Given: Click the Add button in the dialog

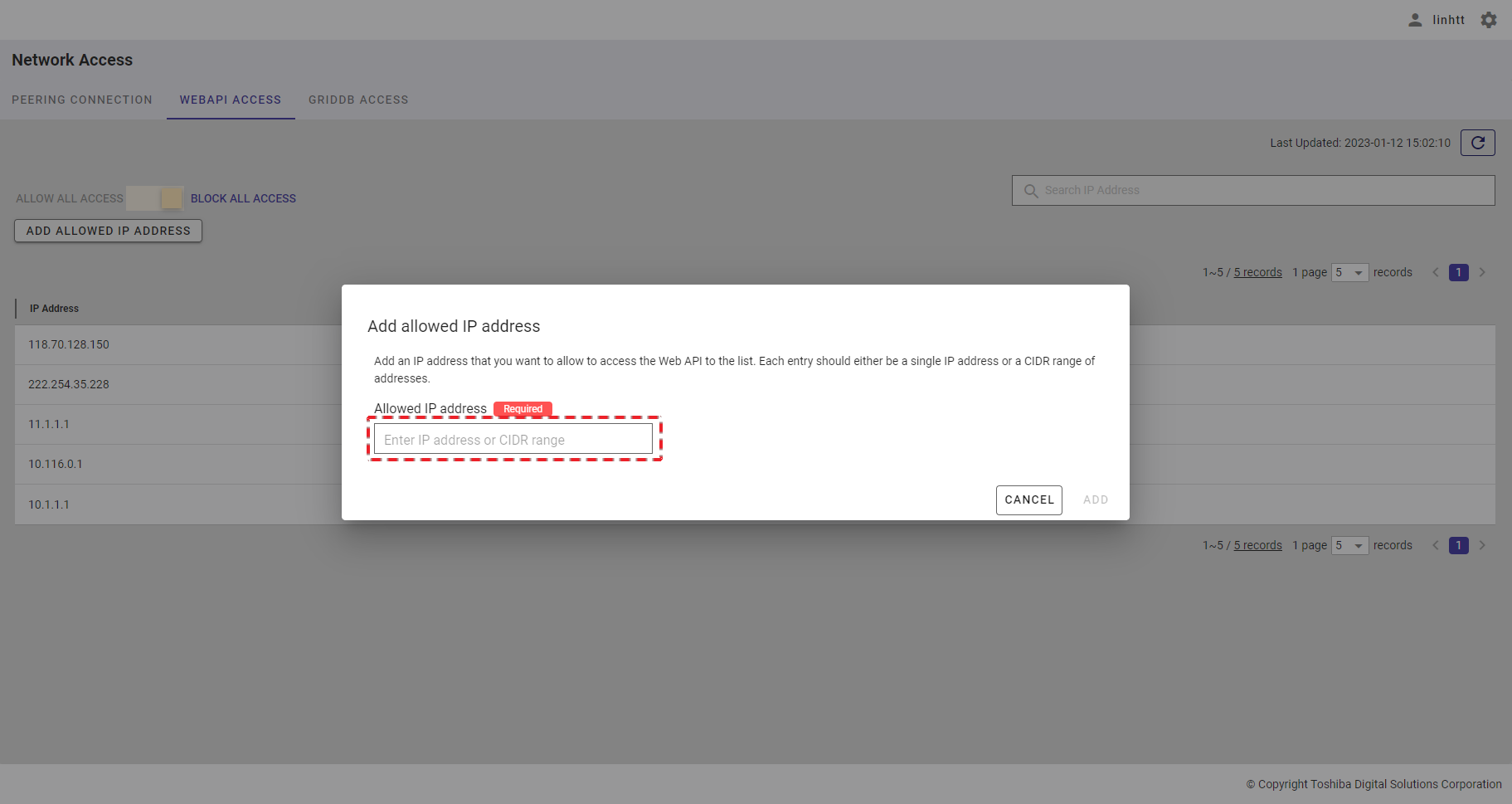Looking at the screenshot, I should coord(1095,499).
